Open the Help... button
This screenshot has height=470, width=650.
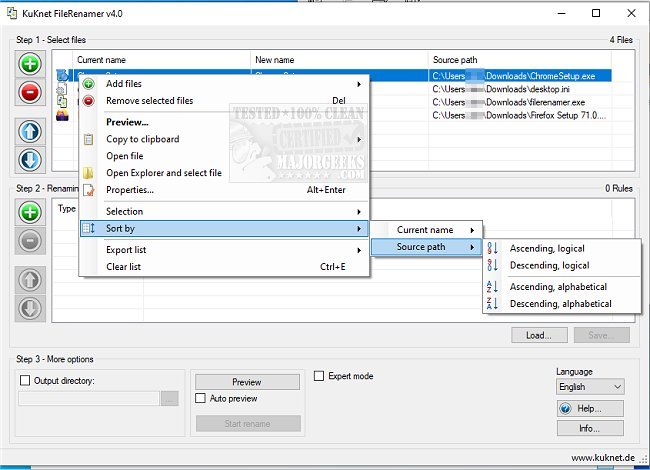590,409
